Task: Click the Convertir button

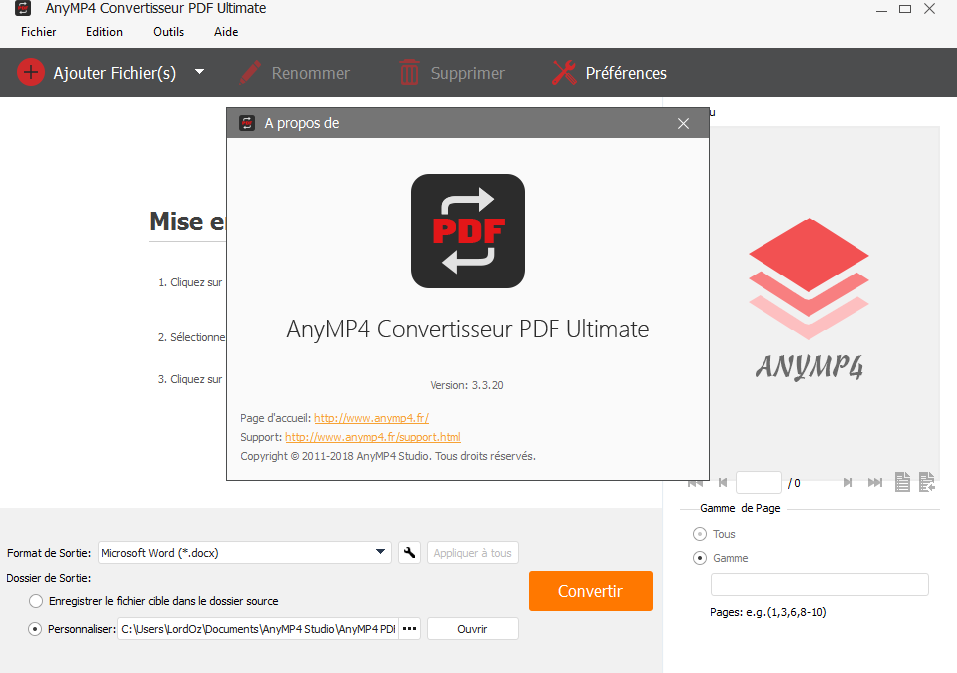Action: pyautogui.click(x=590, y=591)
